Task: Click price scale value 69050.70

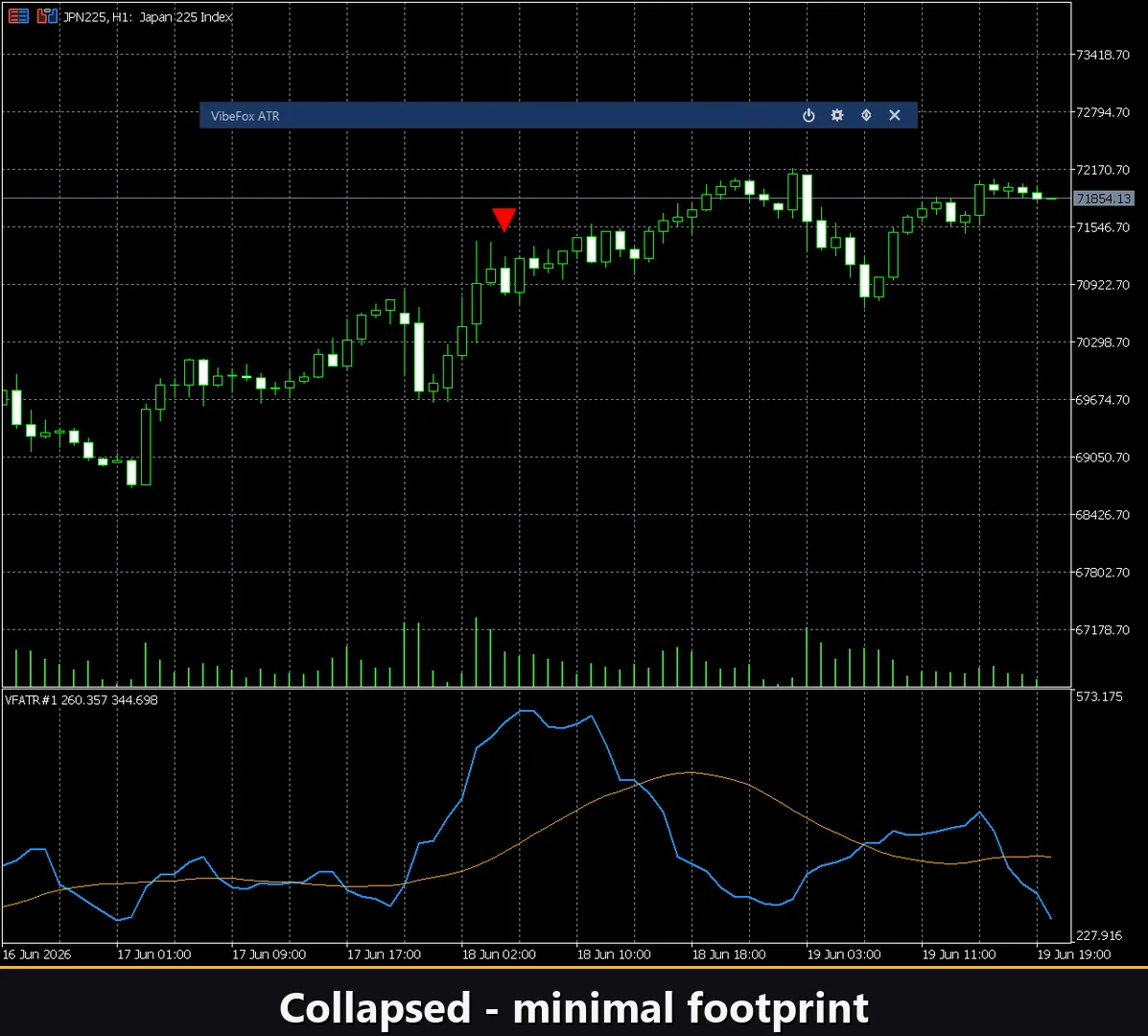Action: pos(1103,457)
